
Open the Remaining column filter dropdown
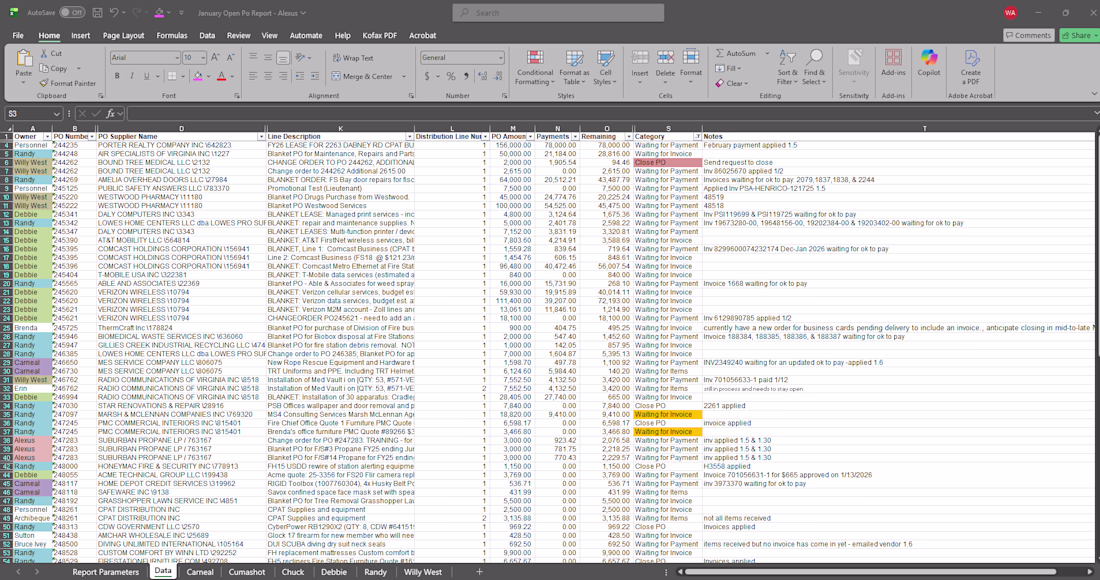pyautogui.click(x=629, y=137)
